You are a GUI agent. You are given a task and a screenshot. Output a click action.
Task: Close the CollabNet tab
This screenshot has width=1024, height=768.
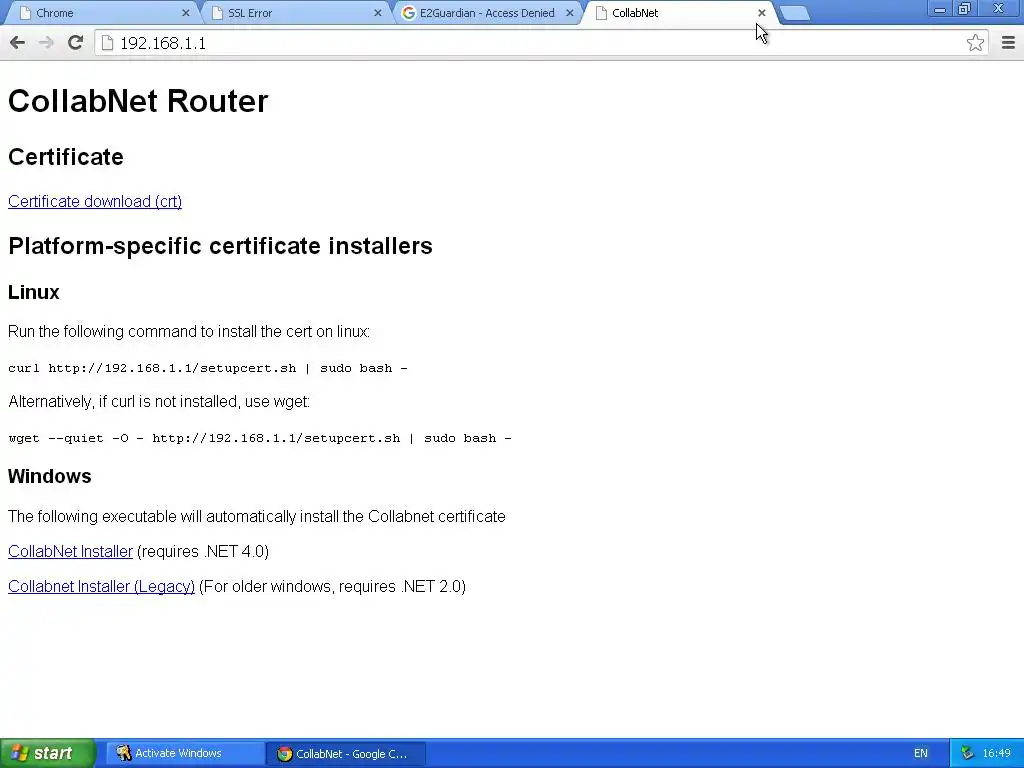(x=761, y=13)
